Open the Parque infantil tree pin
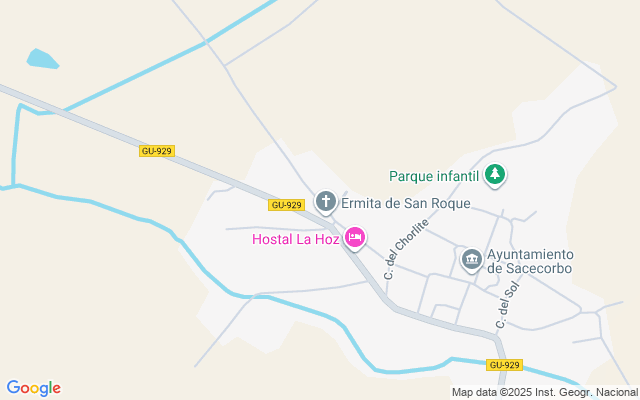 point(495,175)
